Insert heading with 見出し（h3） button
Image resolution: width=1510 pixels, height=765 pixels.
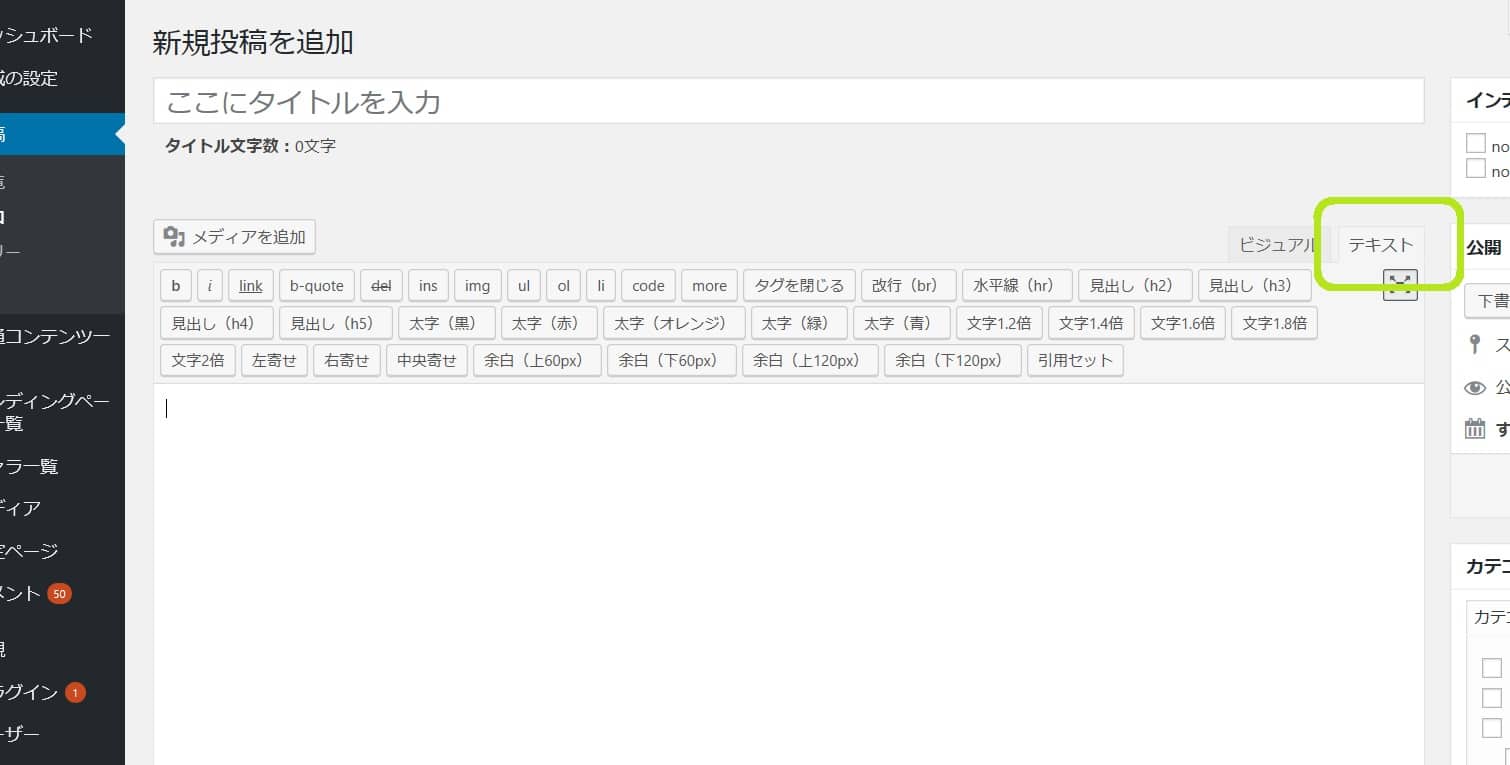tap(1254, 285)
